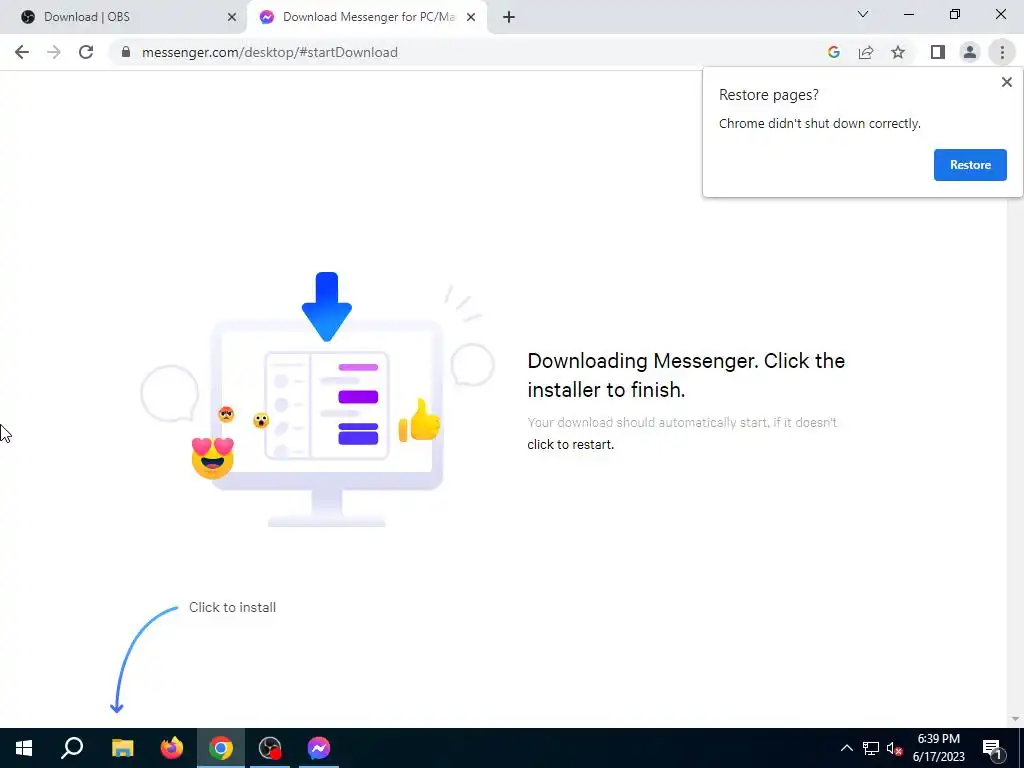Launch Firefox from the taskbar

tap(172, 748)
